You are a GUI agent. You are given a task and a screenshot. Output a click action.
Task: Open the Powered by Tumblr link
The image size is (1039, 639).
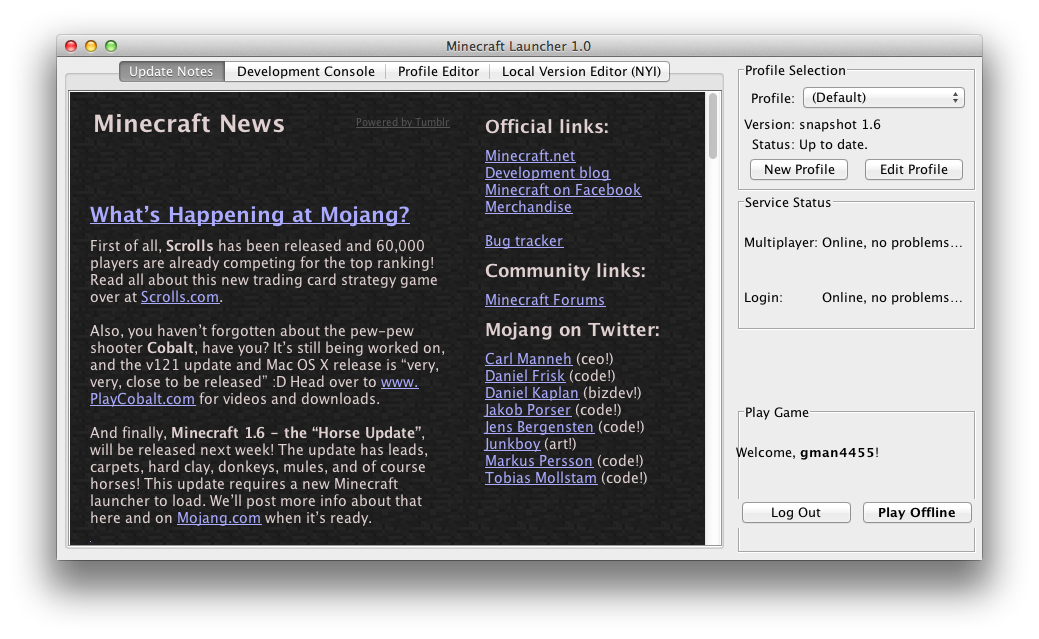(x=402, y=123)
